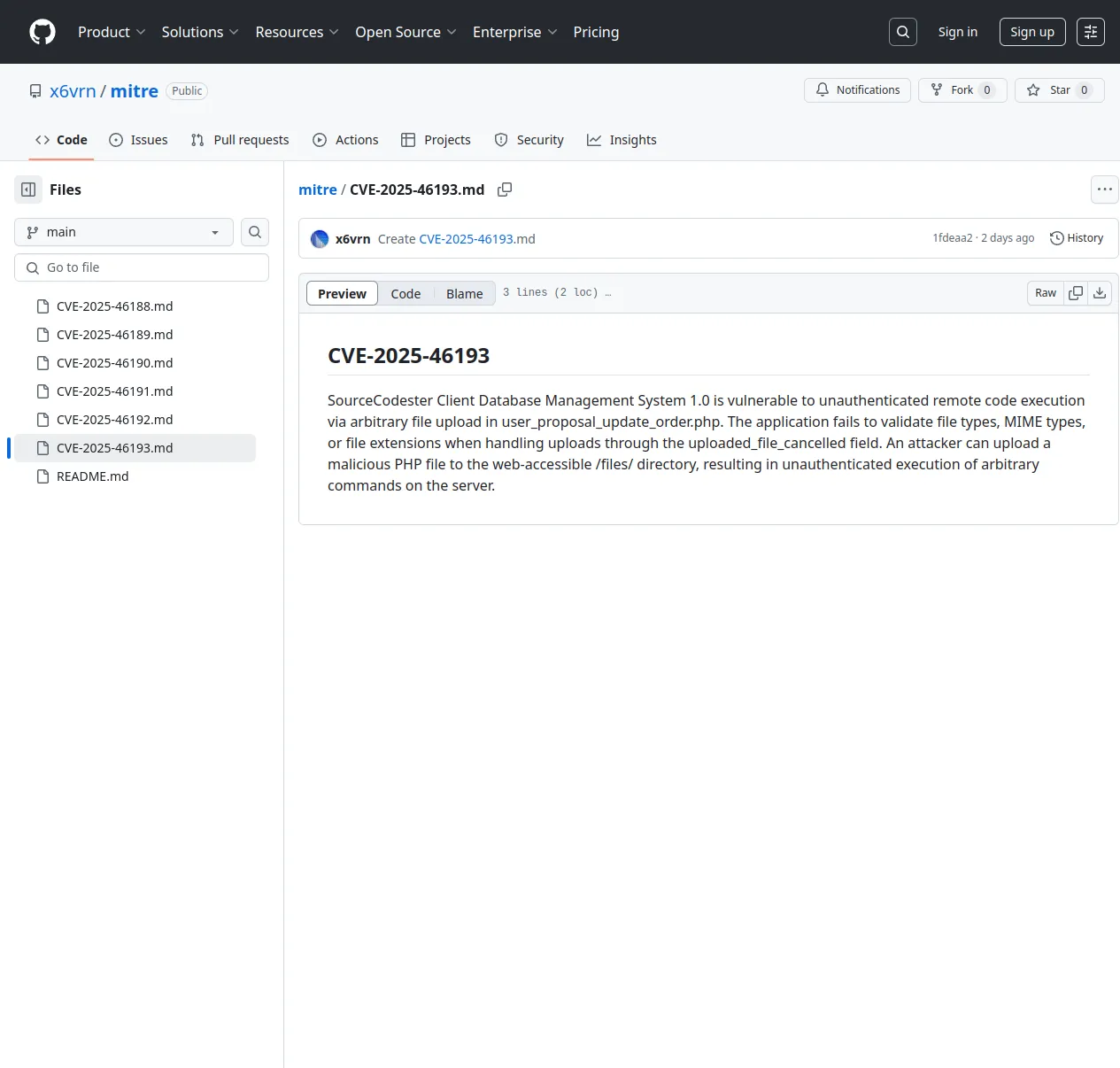Screen dimensions: 1120x1068
Task: Switch file view to Blame
Action: point(464,293)
